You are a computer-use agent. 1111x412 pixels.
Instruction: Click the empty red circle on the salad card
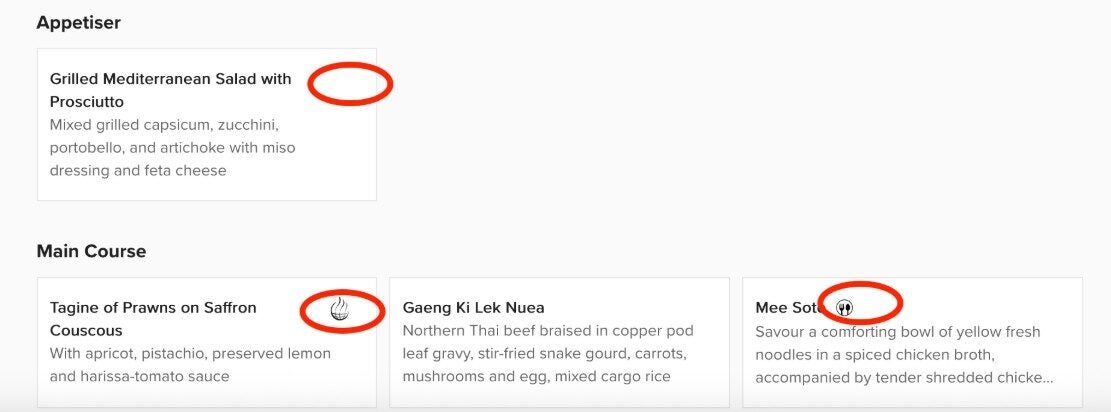[x=349, y=84]
